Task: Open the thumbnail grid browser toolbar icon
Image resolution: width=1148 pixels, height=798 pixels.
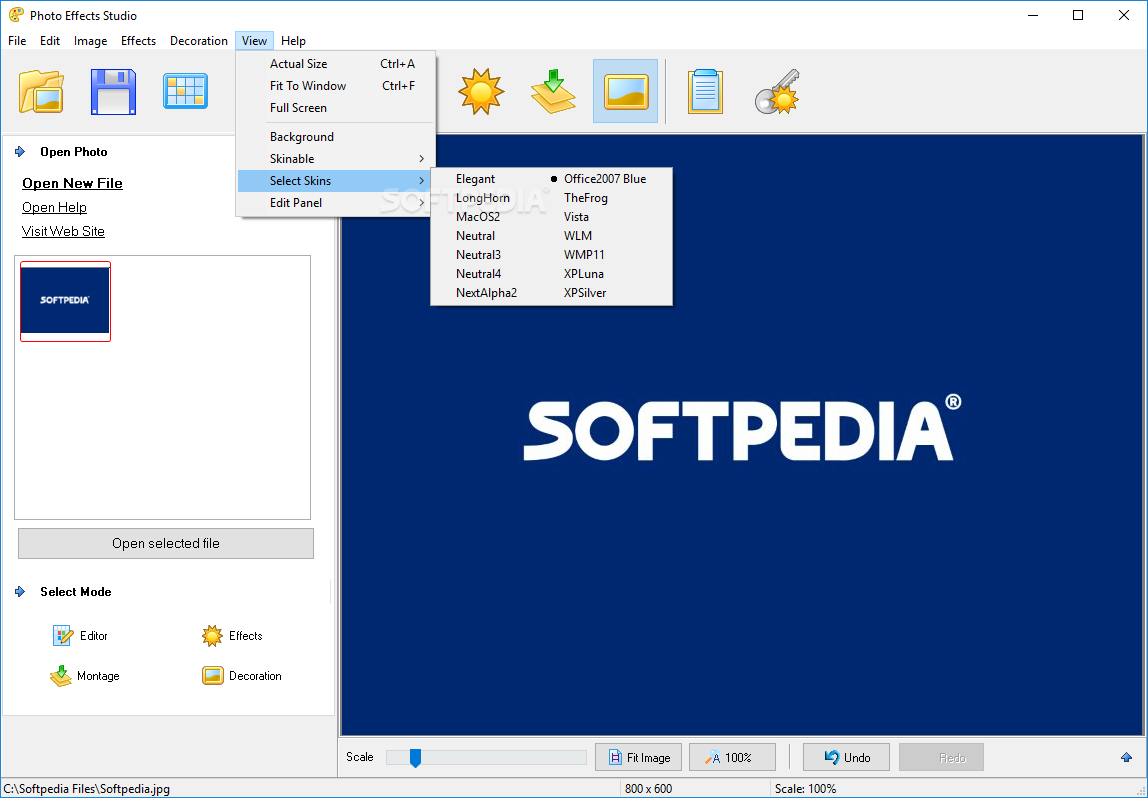Action: click(x=185, y=92)
